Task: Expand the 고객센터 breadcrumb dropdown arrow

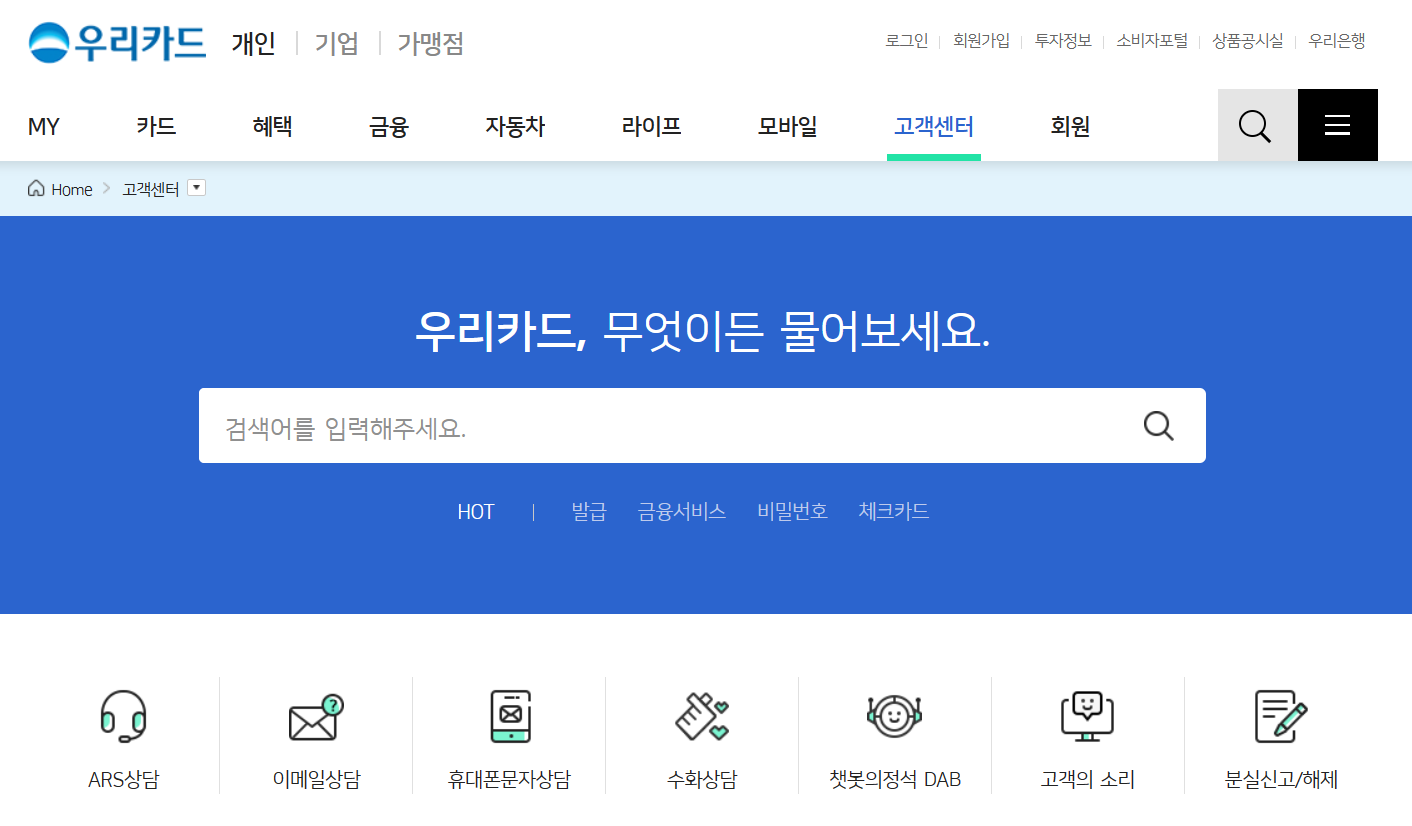Action: 197,187
